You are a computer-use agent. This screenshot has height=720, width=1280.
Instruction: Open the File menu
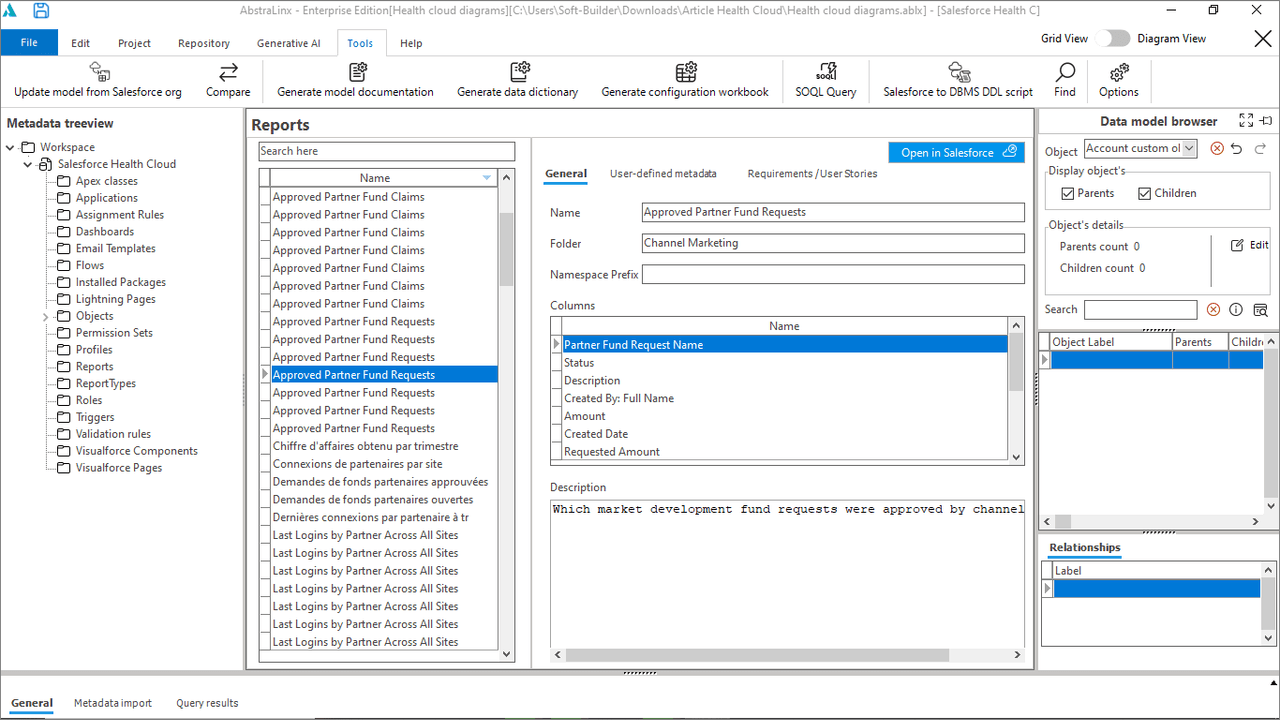pyautogui.click(x=29, y=43)
